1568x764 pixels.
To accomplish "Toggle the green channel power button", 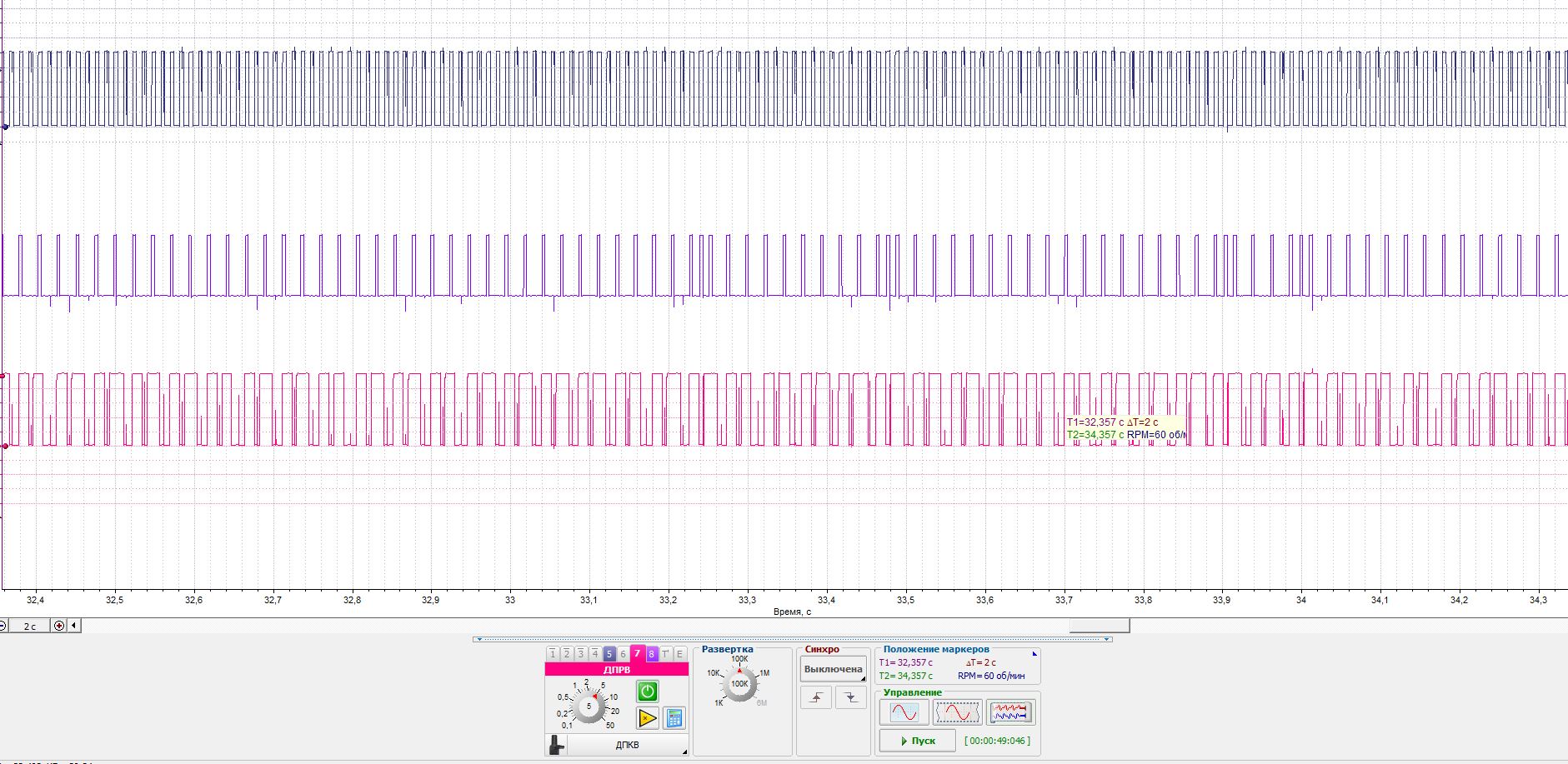I will tap(648, 691).
